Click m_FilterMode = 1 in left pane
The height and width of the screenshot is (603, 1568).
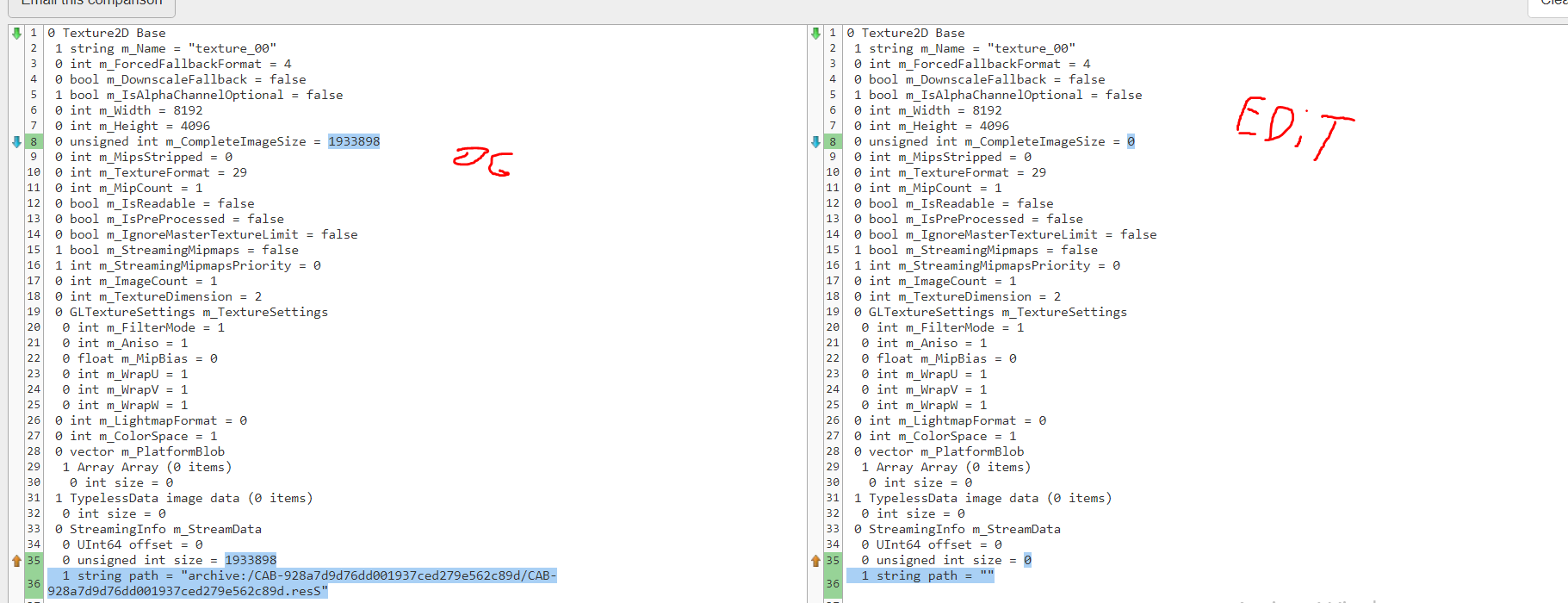144,327
